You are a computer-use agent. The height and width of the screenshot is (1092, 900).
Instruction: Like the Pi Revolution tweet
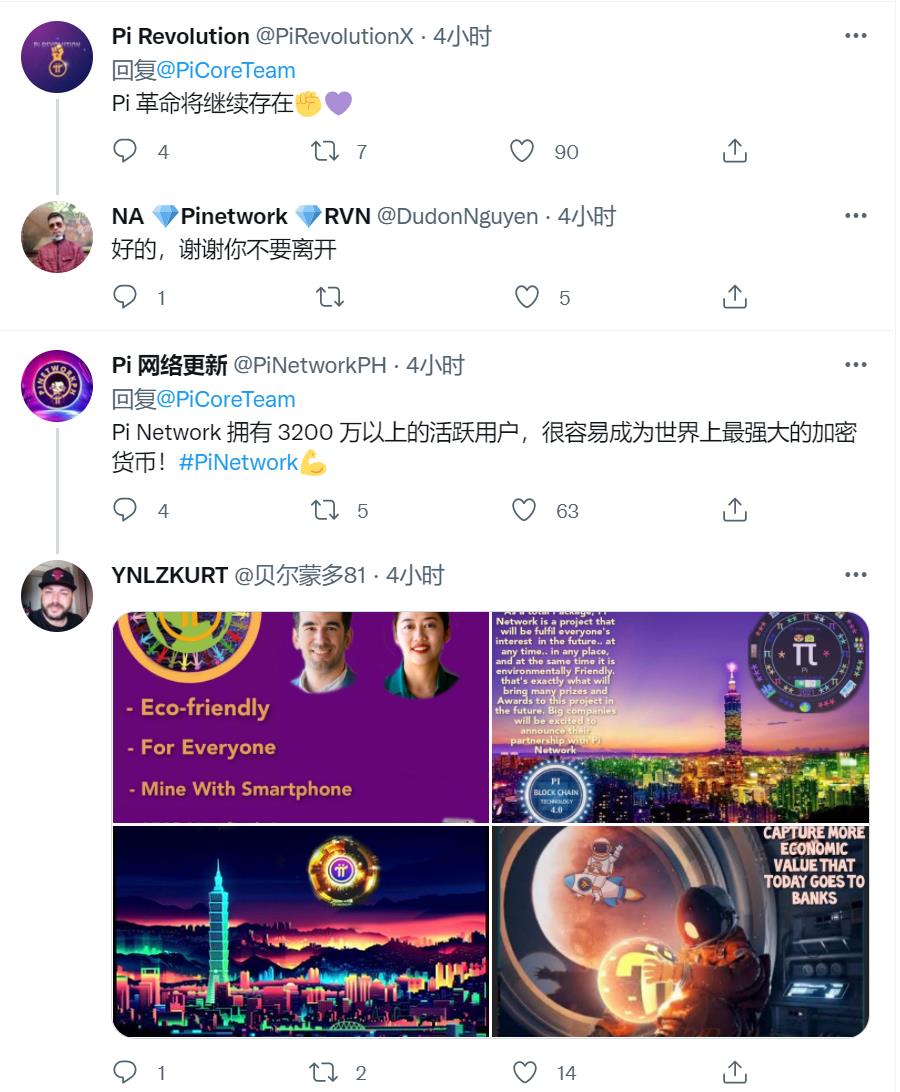tap(522, 150)
